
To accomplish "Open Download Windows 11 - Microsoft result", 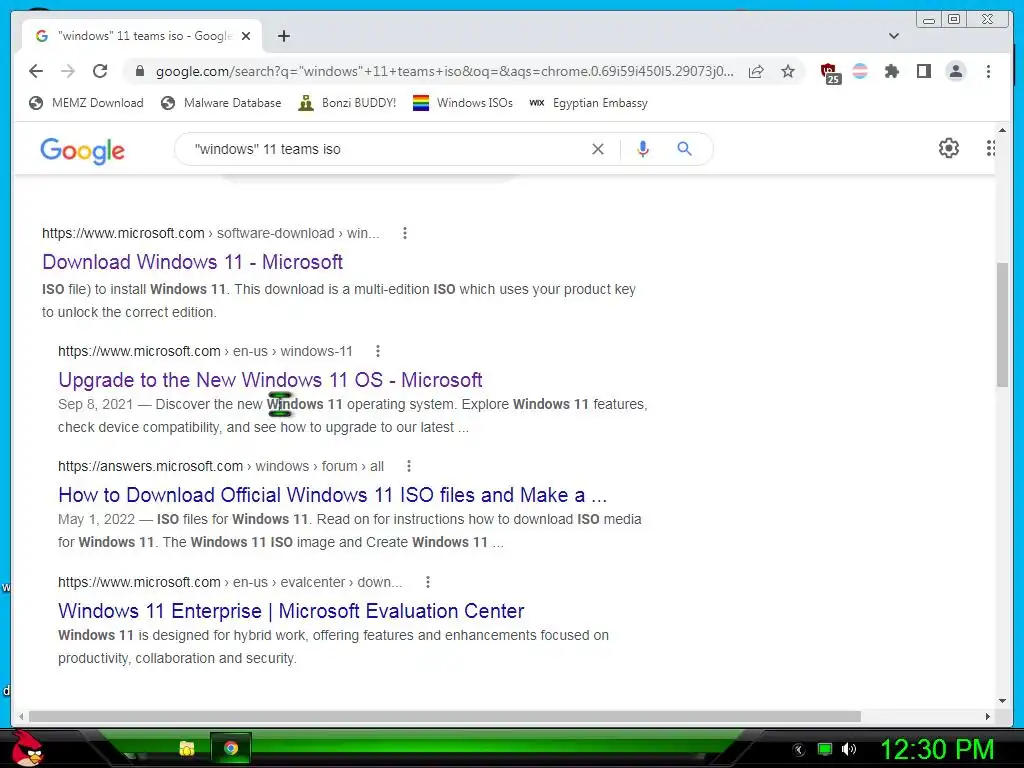I will [193, 262].
